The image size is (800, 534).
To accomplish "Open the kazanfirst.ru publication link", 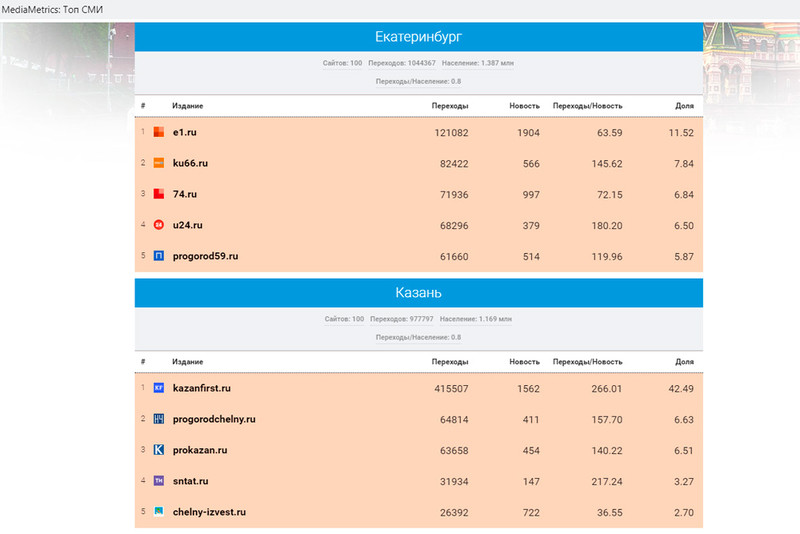I will [202, 388].
